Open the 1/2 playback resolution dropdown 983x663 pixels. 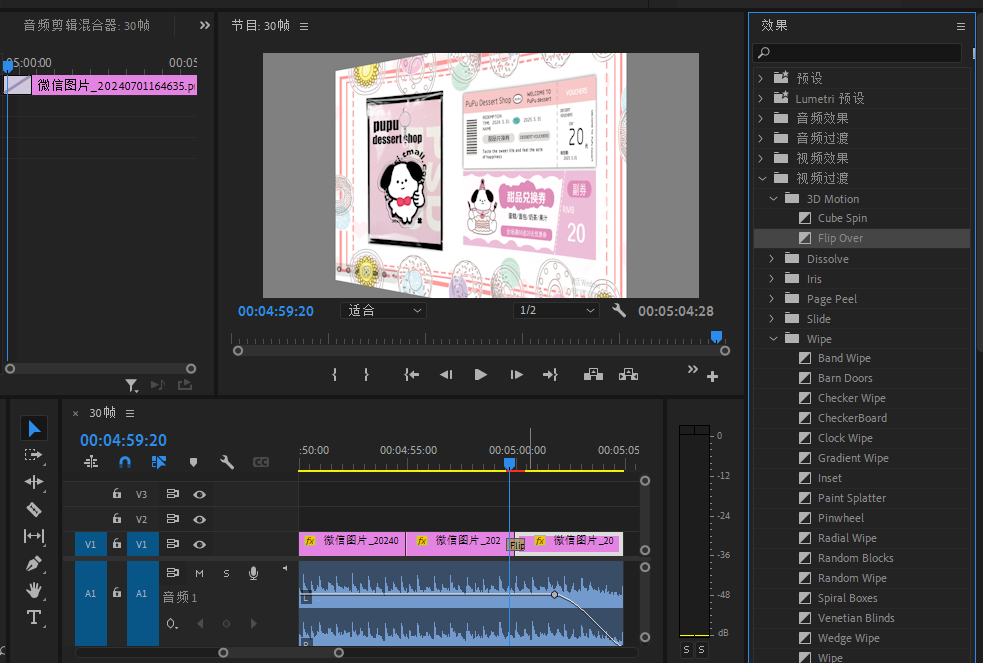556,311
